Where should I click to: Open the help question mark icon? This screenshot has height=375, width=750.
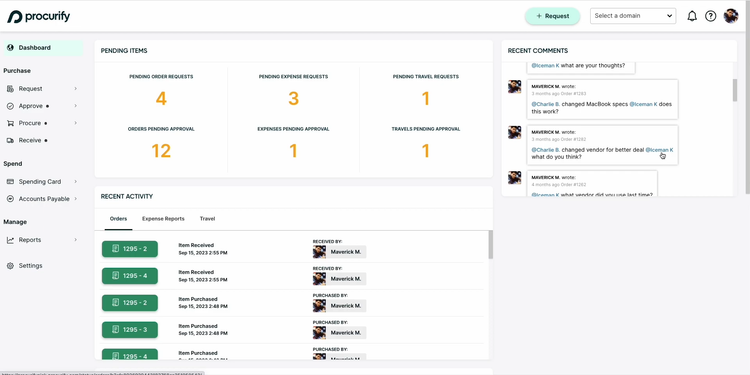[711, 16]
